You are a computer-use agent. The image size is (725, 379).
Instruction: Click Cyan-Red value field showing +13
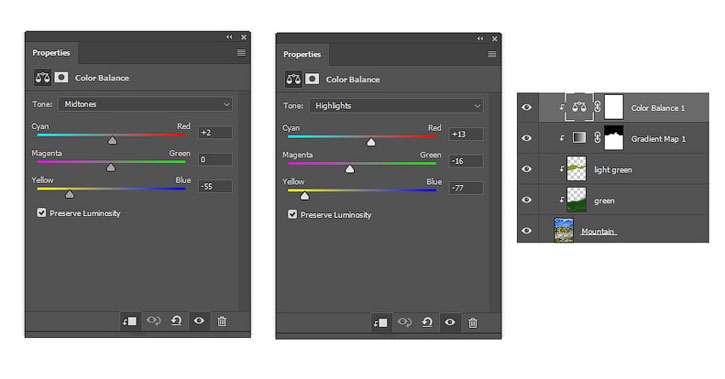467,134
